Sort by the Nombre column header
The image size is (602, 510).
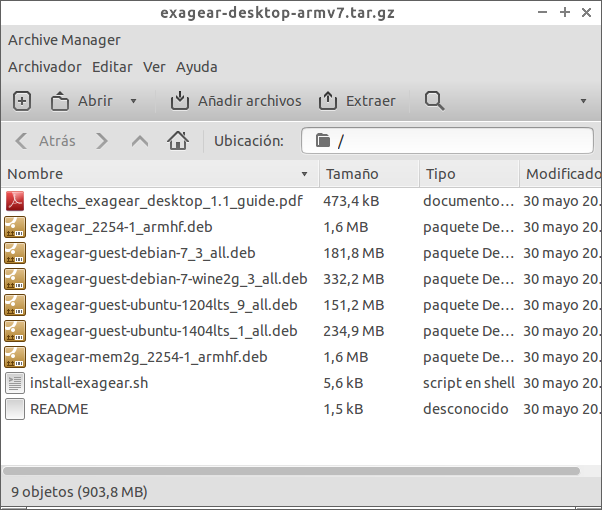[160, 174]
